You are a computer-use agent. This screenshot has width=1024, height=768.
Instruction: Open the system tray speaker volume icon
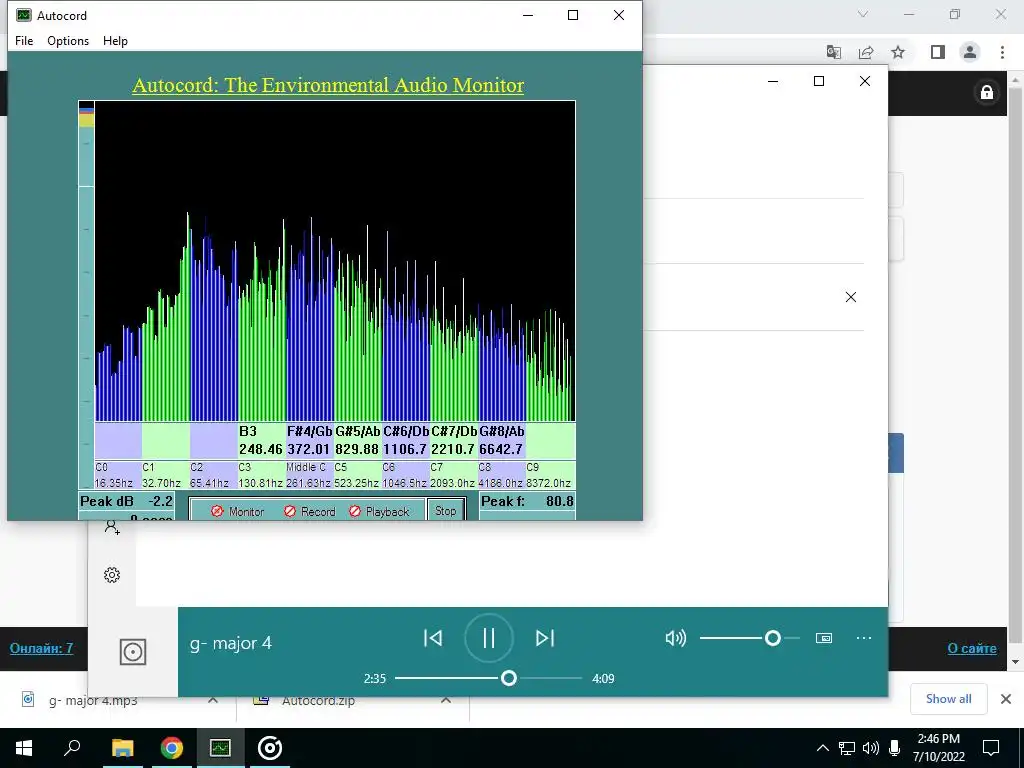[x=871, y=748]
